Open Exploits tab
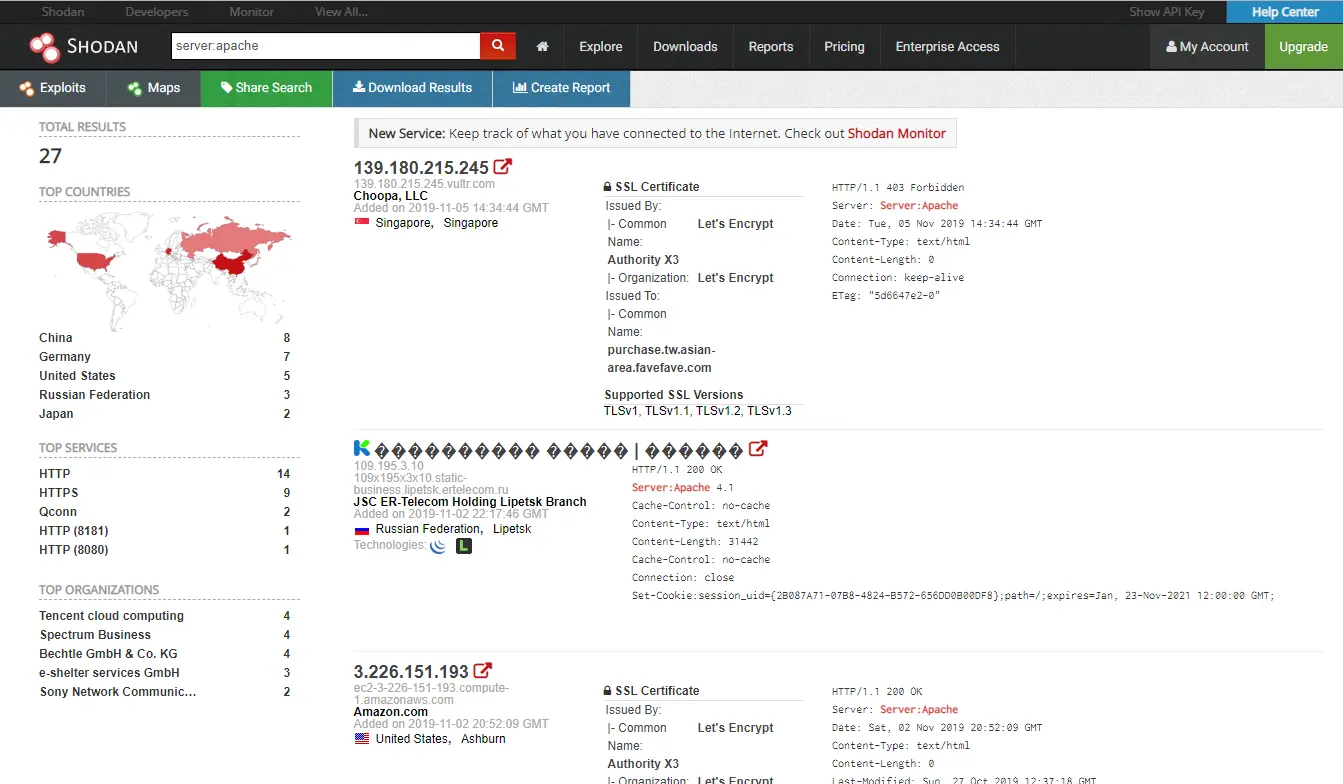1343x784 pixels. tap(52, 88)
